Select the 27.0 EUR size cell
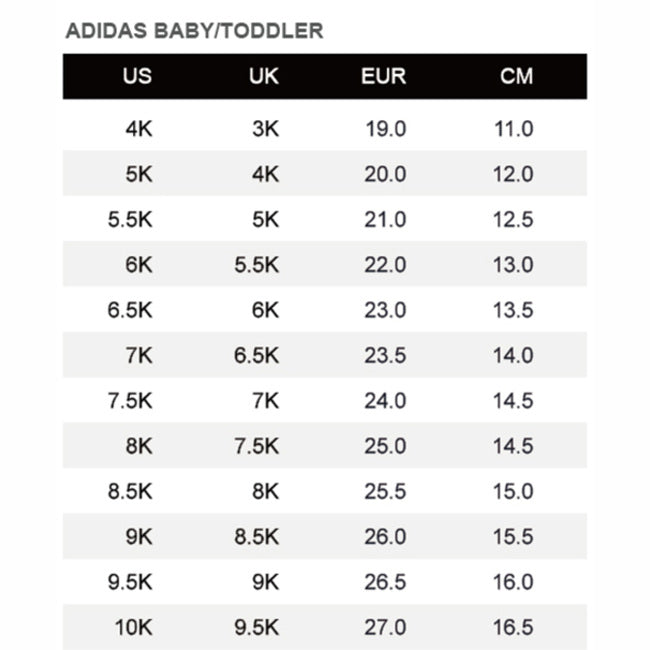The image size is (650, 650). (385, 628)
